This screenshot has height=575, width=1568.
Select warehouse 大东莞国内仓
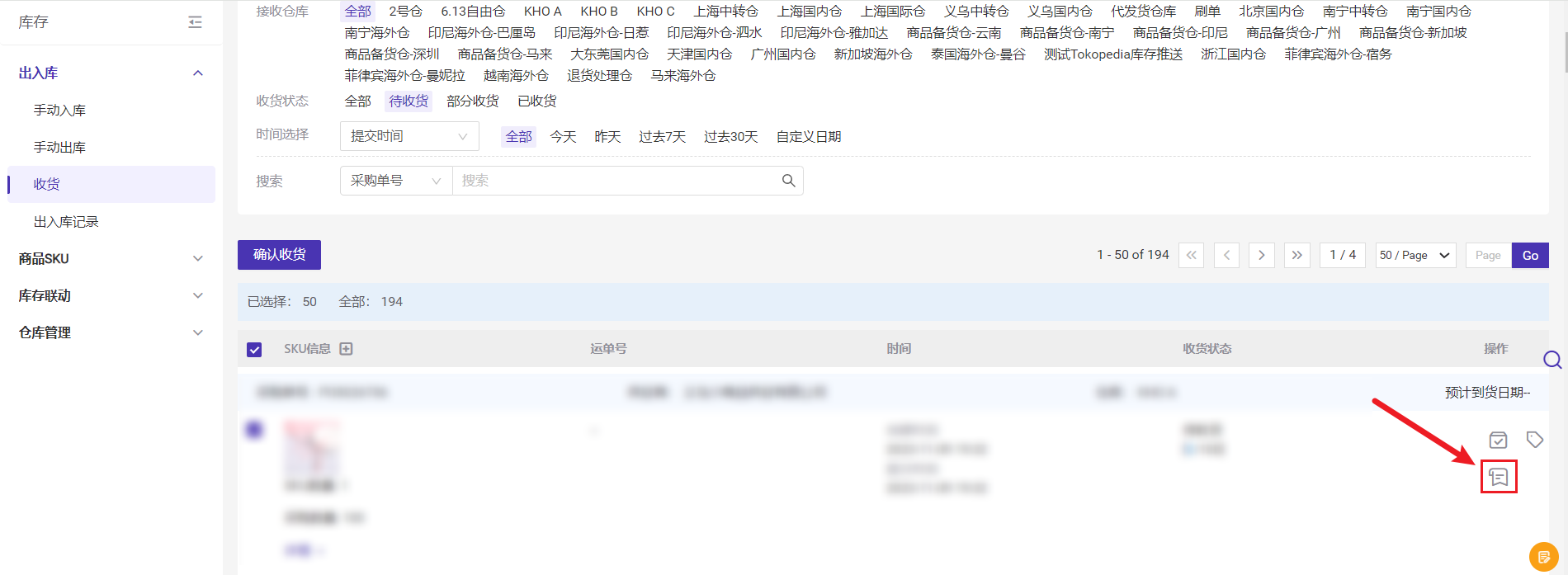[609, 54]
